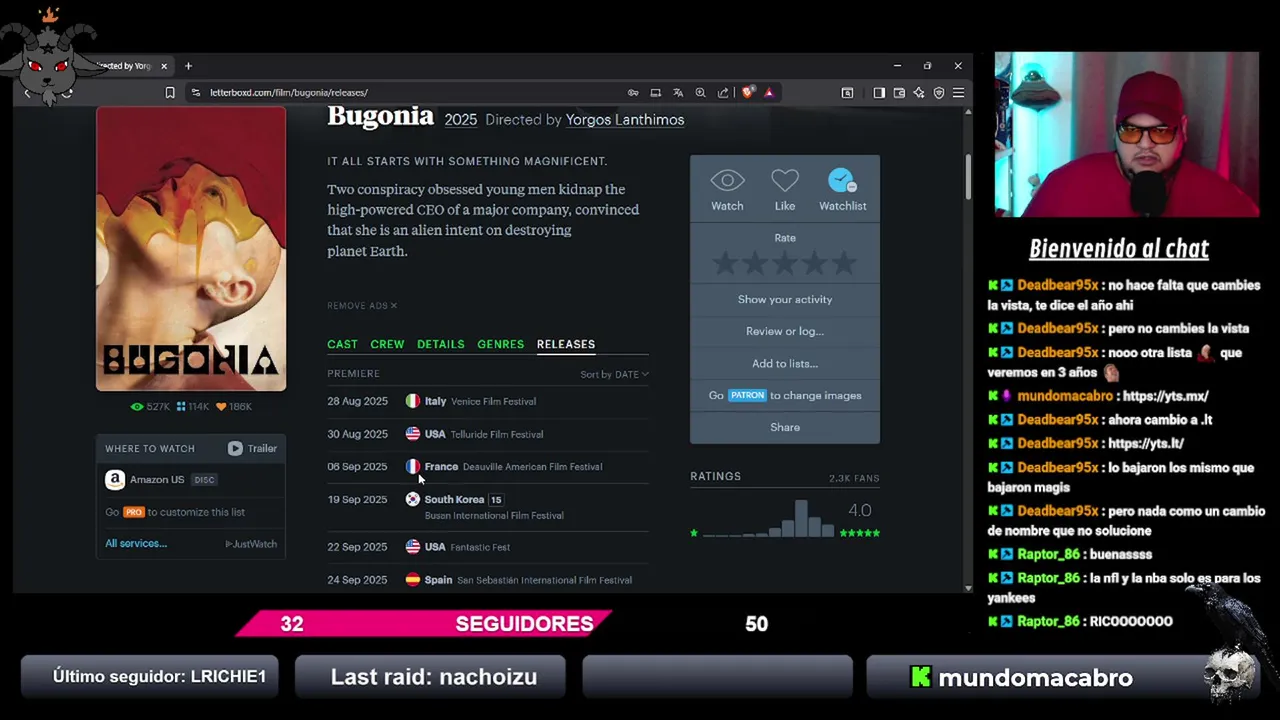1280x720 pixels.
Task: Click the 4.0 average rating value
Action: tap(860, 510)
